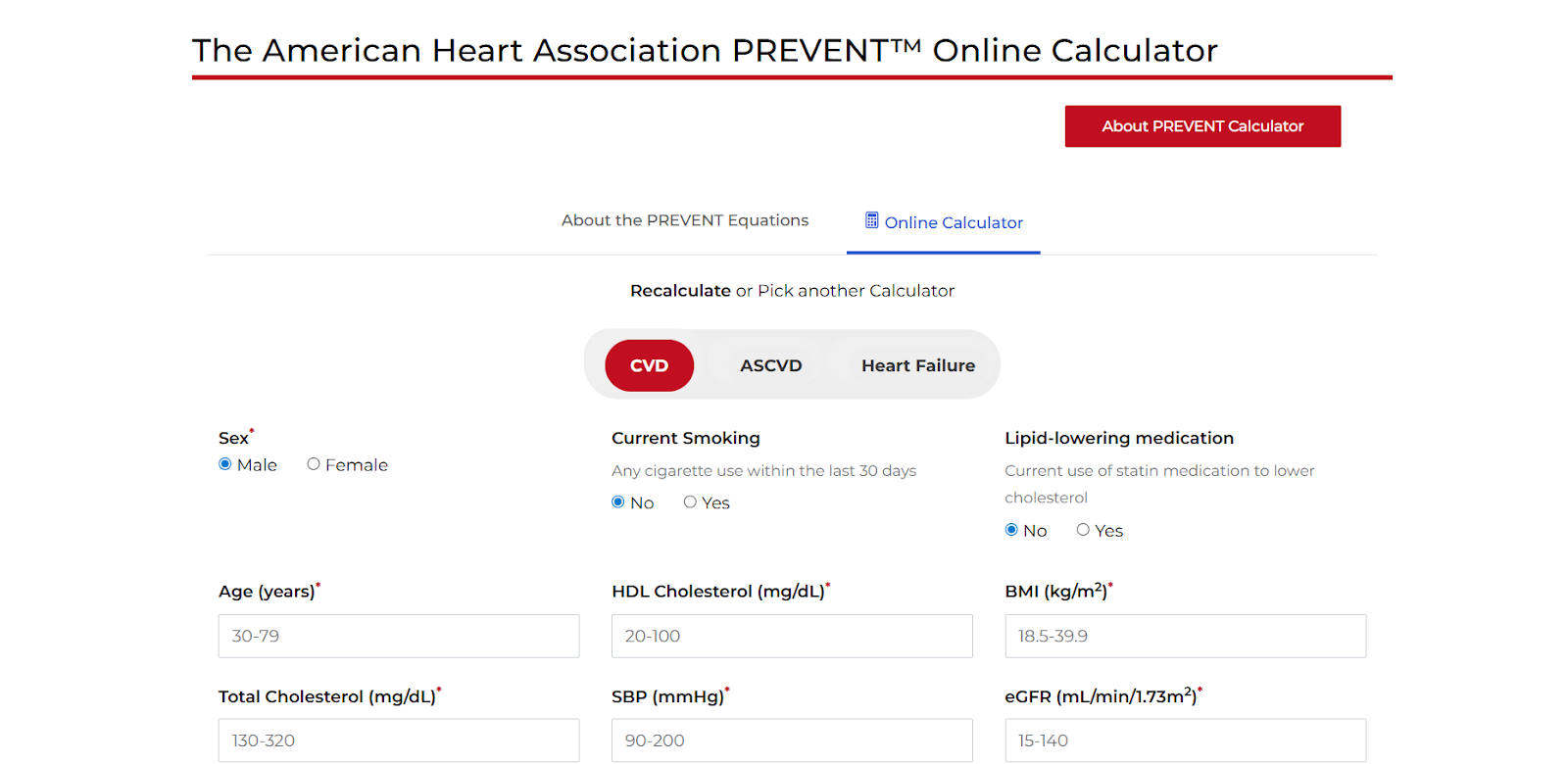This screenshot has width=1568, height=764.
Task: Switch to the ASCVD calculator
Action: pyautogui.click(x=771, y=365)
